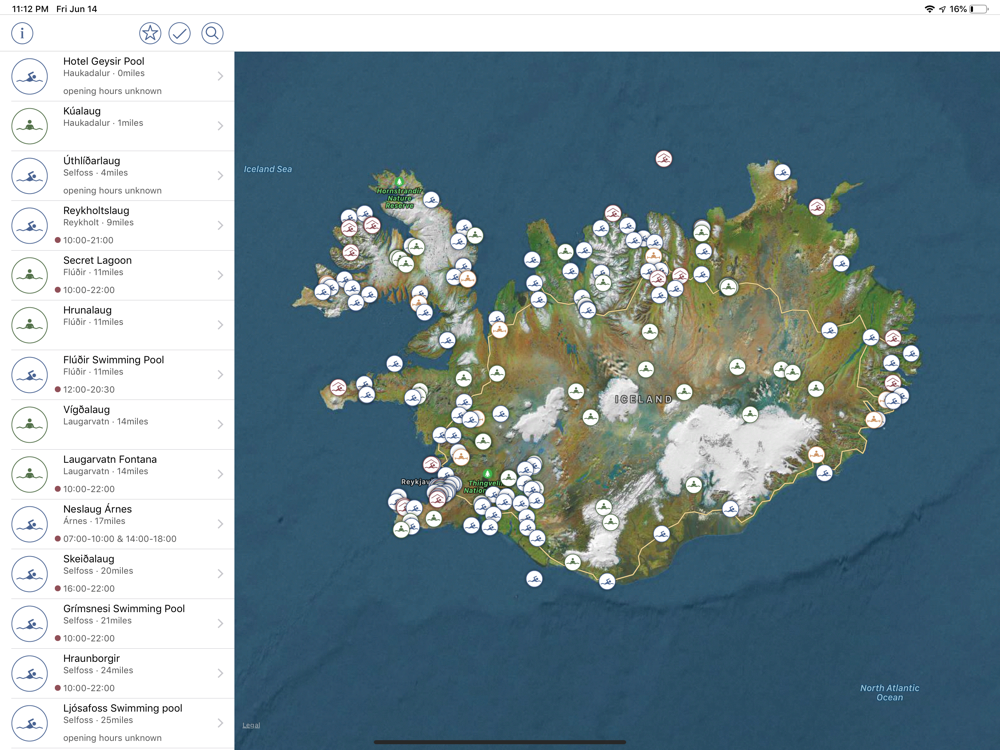Select the Hotel Geysir Pool title
Viewport: 1000px width, 750px height.
pos(103,61)
